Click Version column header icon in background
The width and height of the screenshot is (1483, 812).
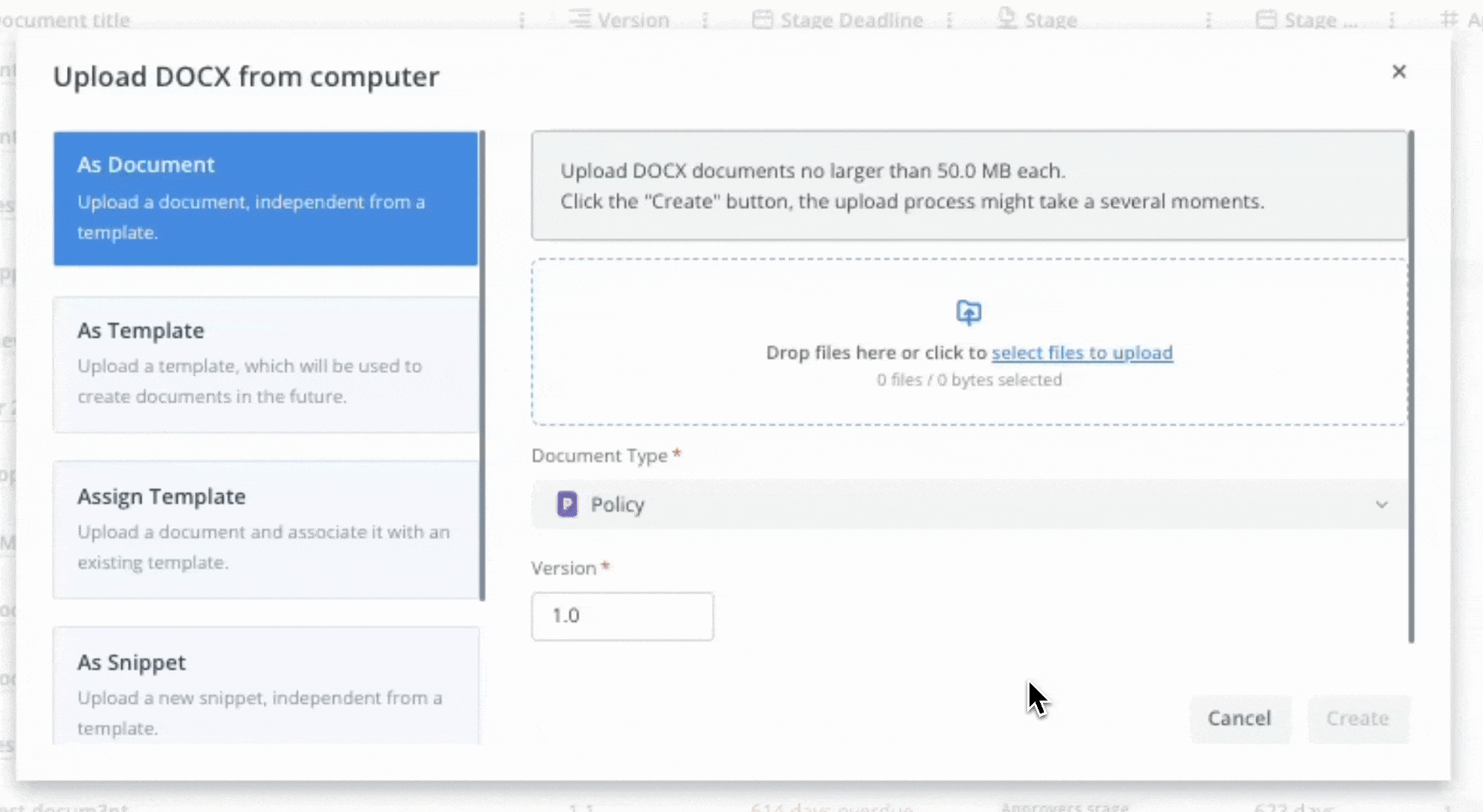pos(579,19)
